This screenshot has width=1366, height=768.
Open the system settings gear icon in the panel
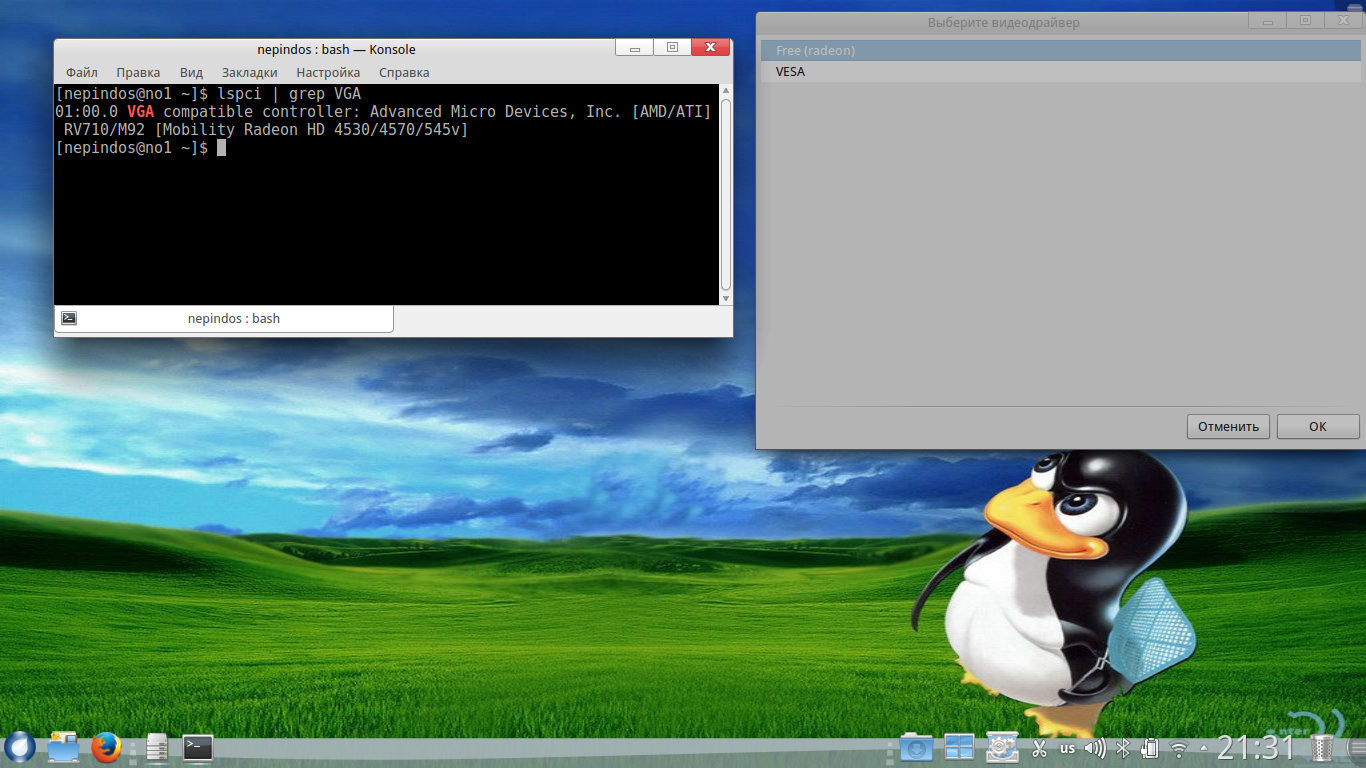click(1002, 747)
